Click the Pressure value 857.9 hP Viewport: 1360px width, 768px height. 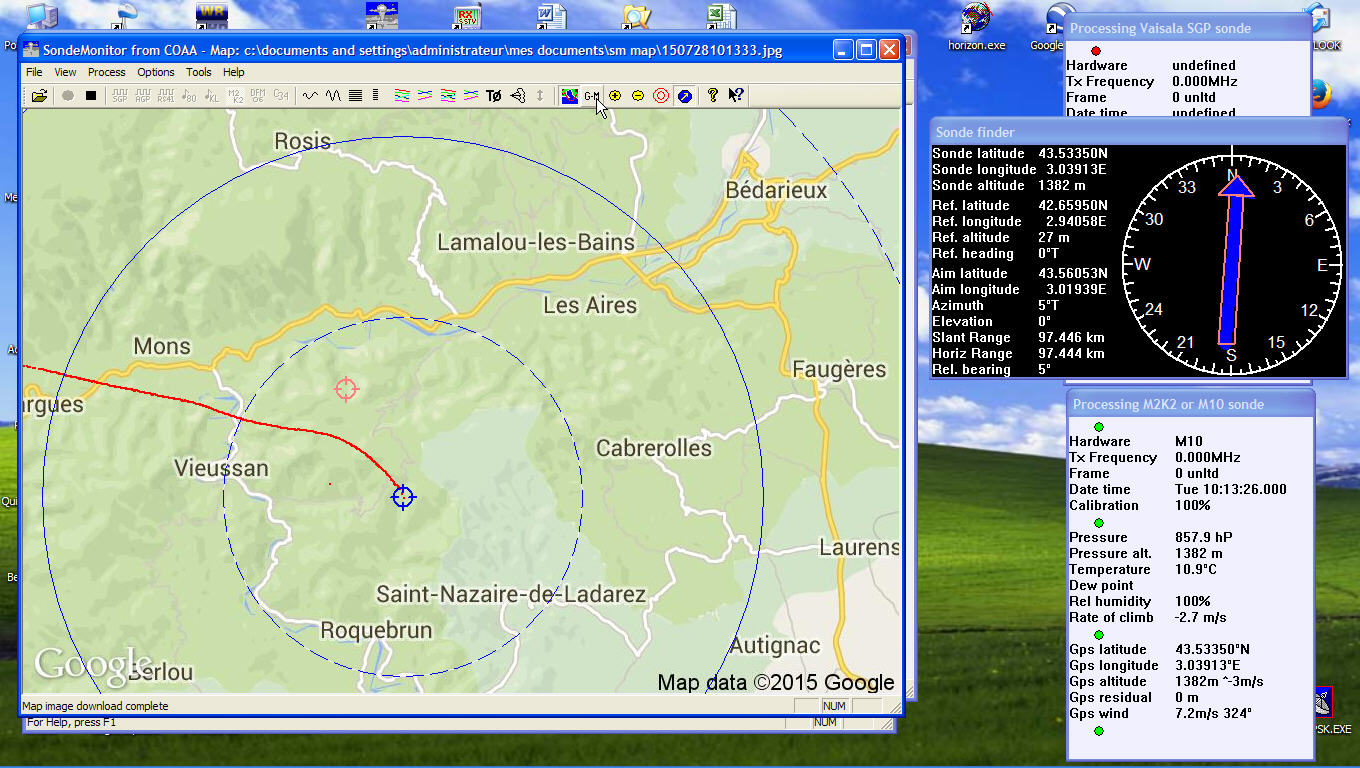pos(1204,537)
